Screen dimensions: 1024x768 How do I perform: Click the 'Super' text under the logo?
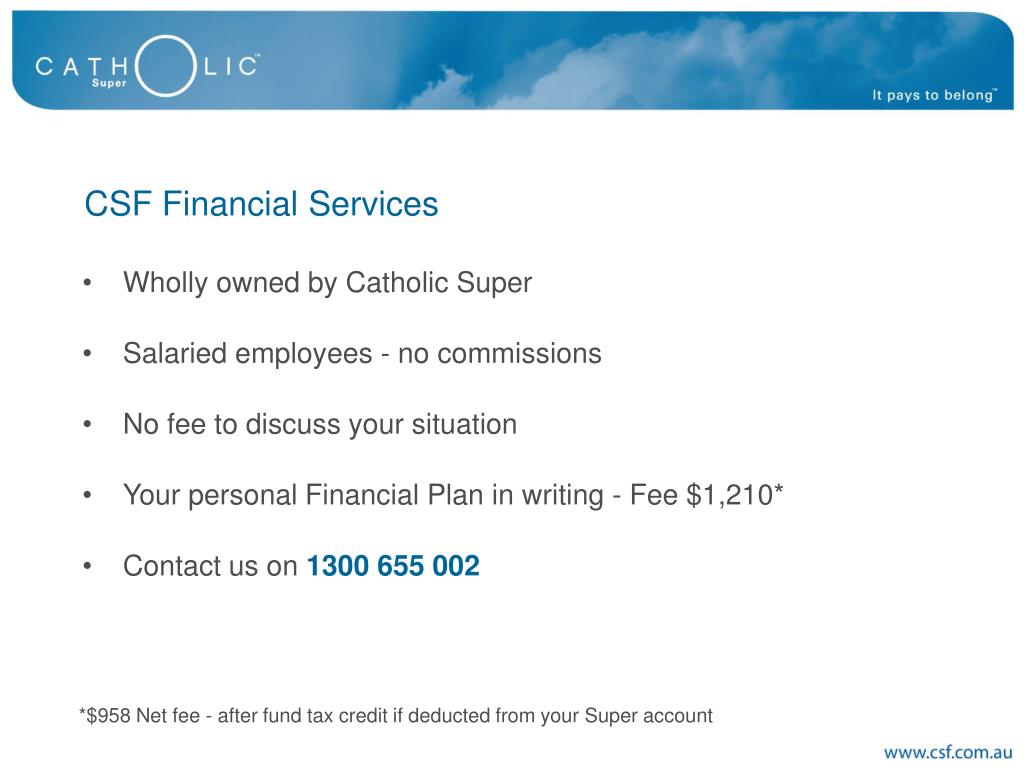coord(109,83)
